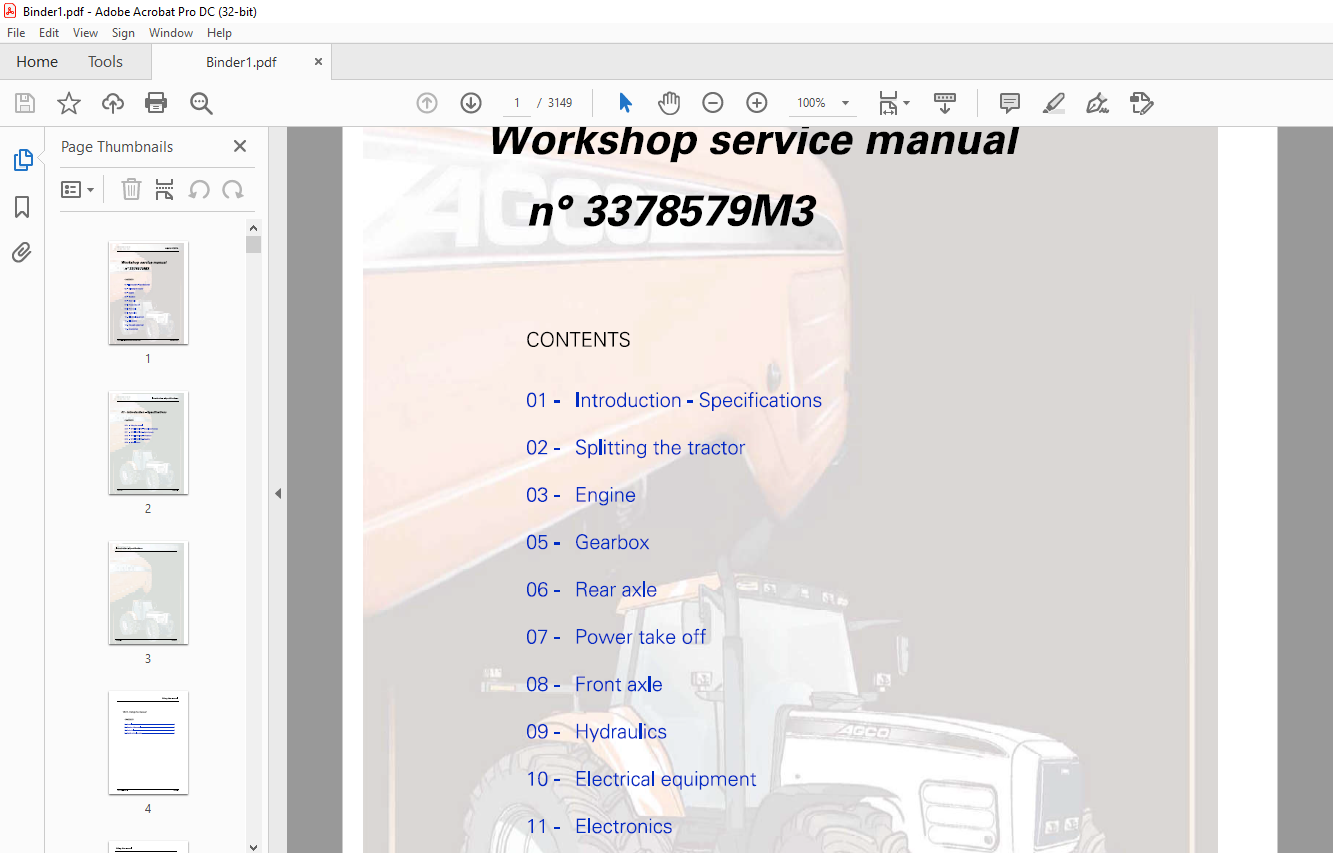This screenshot has height=853, width=1333.
Task: Click the page break scissors icon
Action: pos(165,189)
